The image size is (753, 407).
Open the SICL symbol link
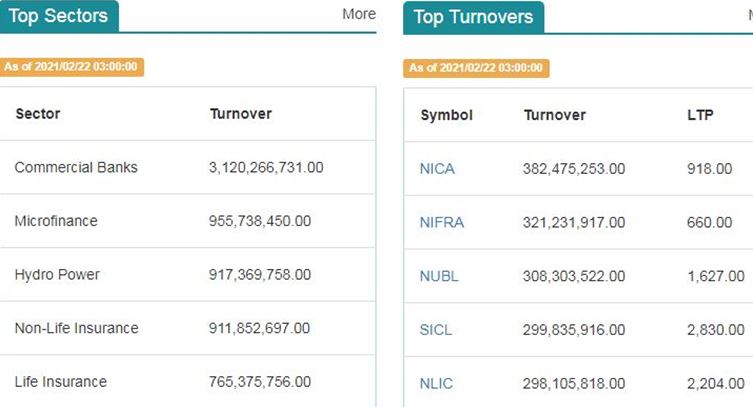[436, 330]
